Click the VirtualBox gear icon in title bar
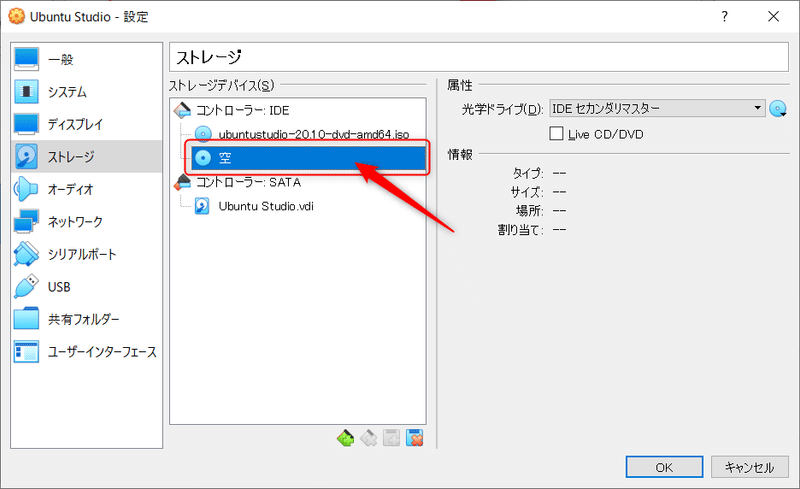Screen dimensions: 800x489 click(x=16, y=17)
